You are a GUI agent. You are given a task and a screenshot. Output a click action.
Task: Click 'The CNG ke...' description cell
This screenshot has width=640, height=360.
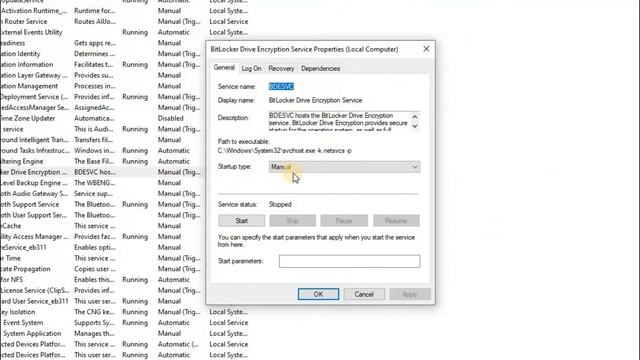pyautogui.click(x=94, y=312)
